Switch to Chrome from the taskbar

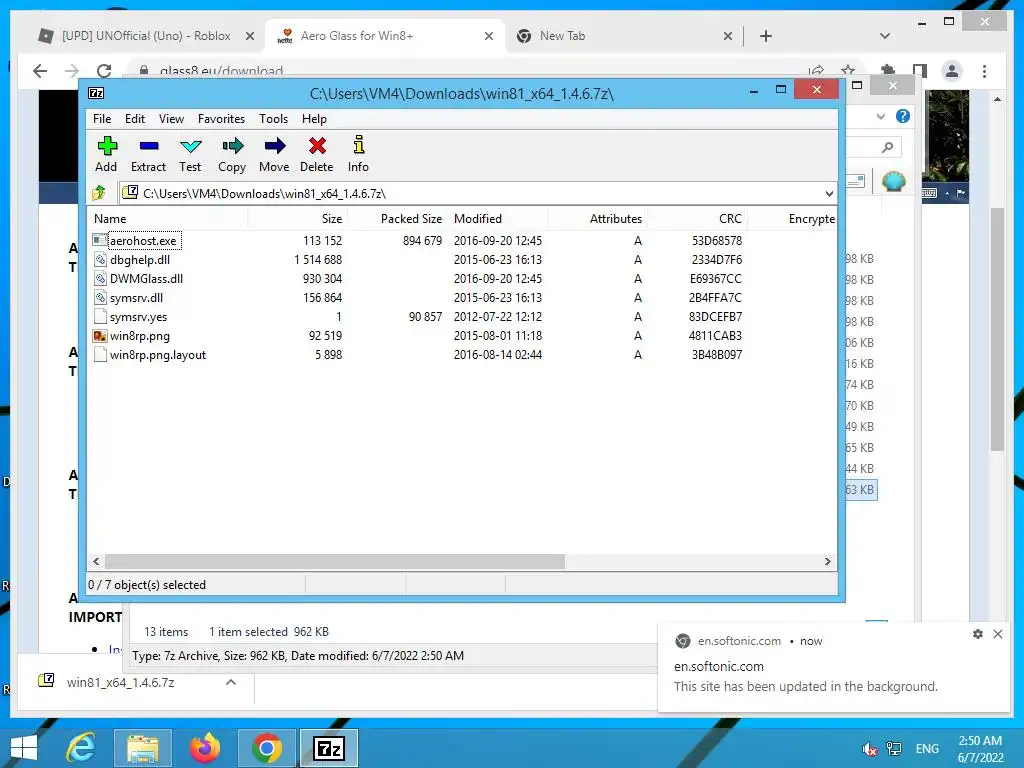pos(266,748)
